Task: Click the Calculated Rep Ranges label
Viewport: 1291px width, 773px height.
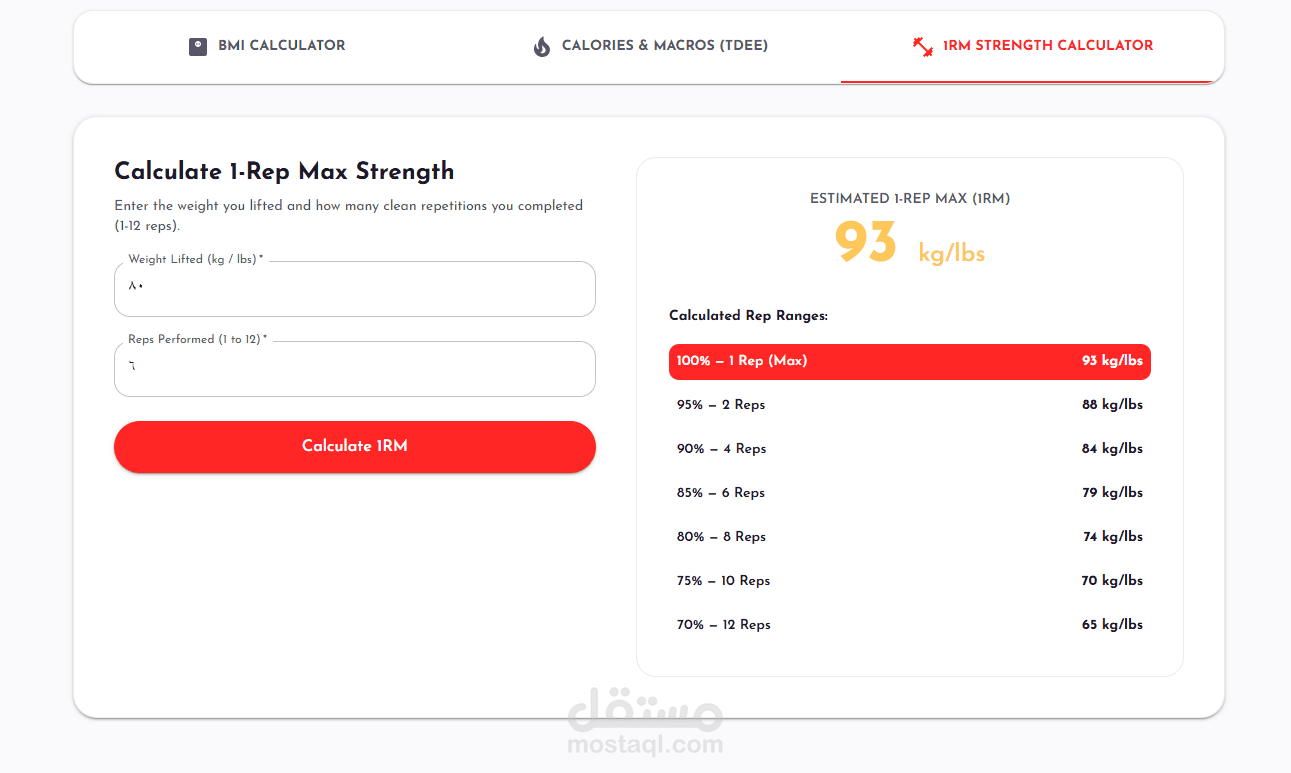Action: click(749, 316)
